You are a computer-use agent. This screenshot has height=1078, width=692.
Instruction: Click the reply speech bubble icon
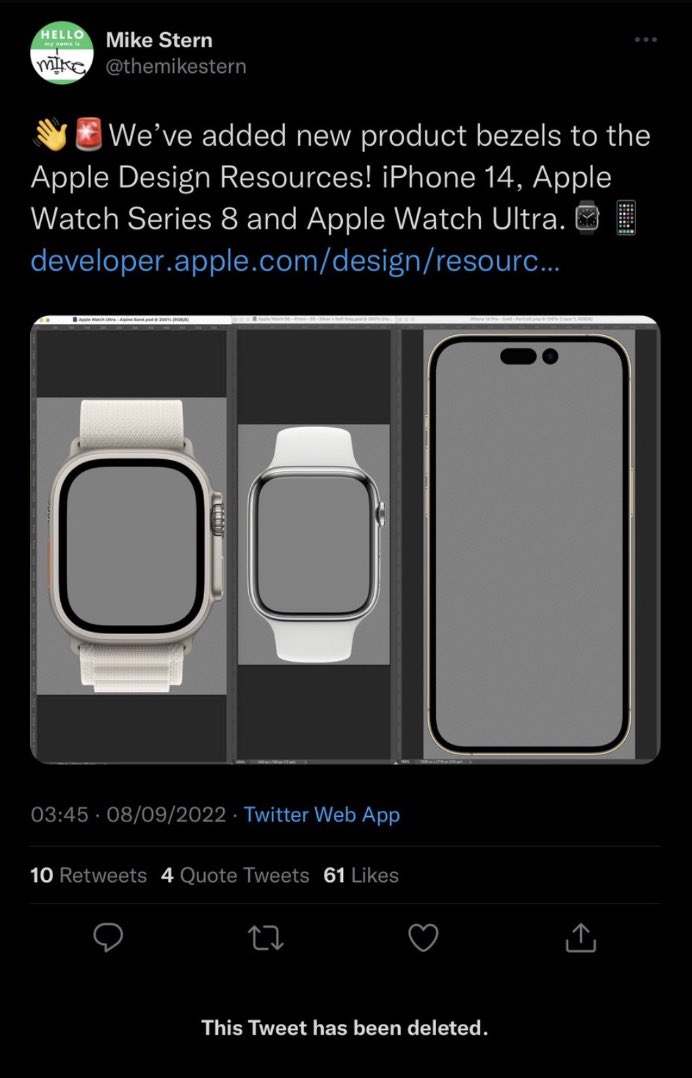point(108,937)
